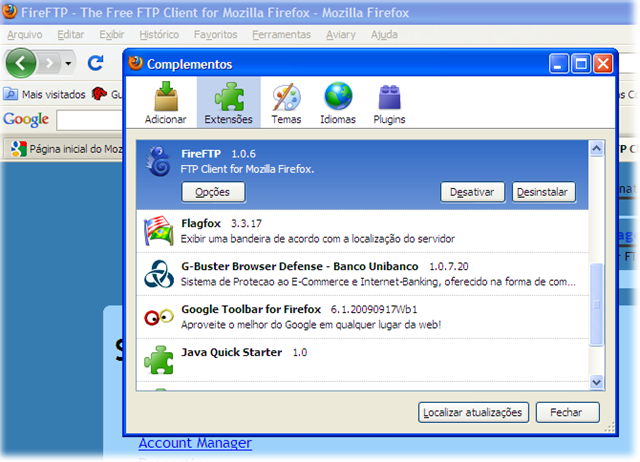Open the Ferramentas menu
The width and height of the screenshot is (640, 462).
(x=281, y=35)
